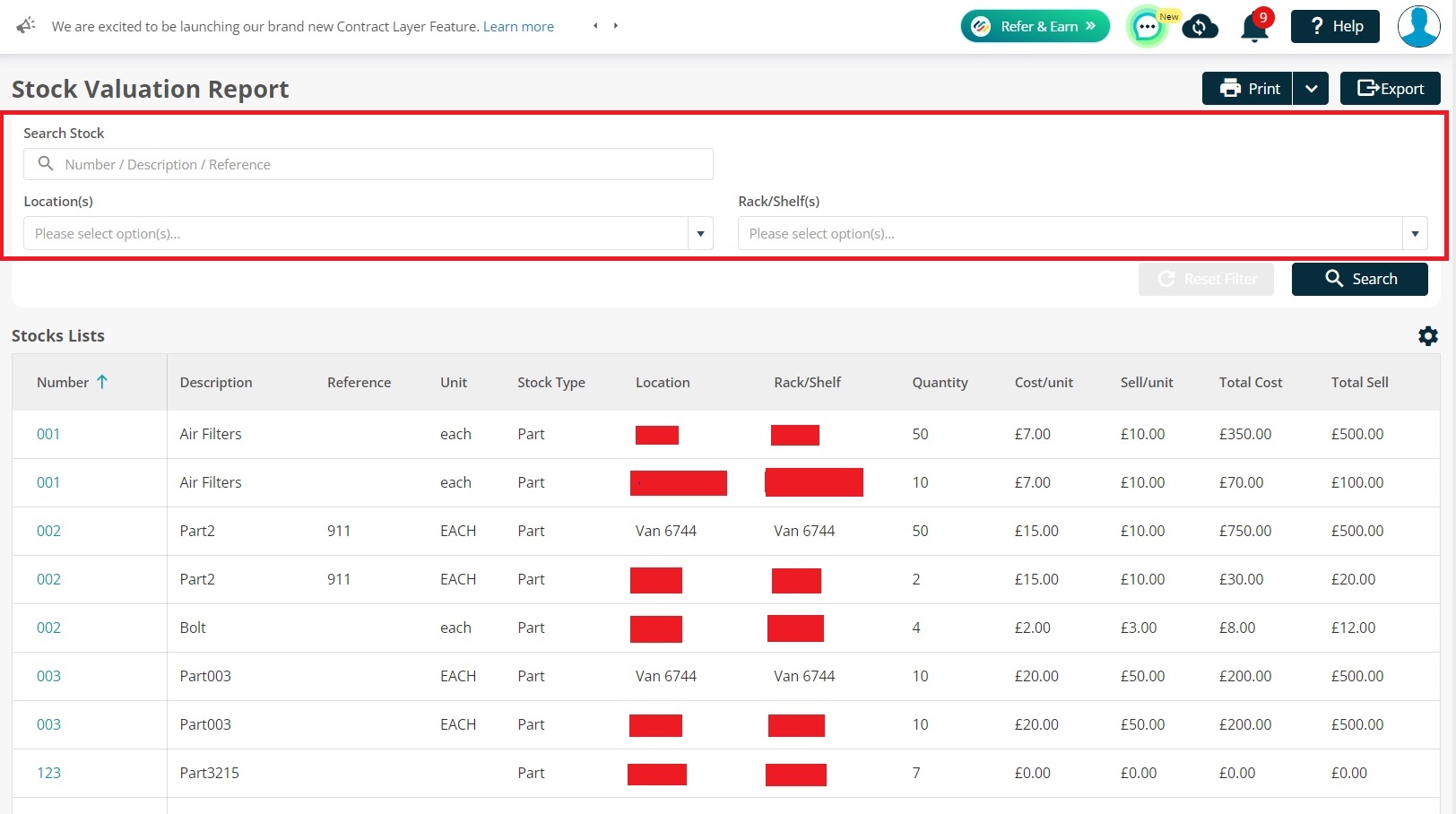Sort by Rack/Shelf column header
The height and width of the screenshot is (814, 1456).
point(807,382)
